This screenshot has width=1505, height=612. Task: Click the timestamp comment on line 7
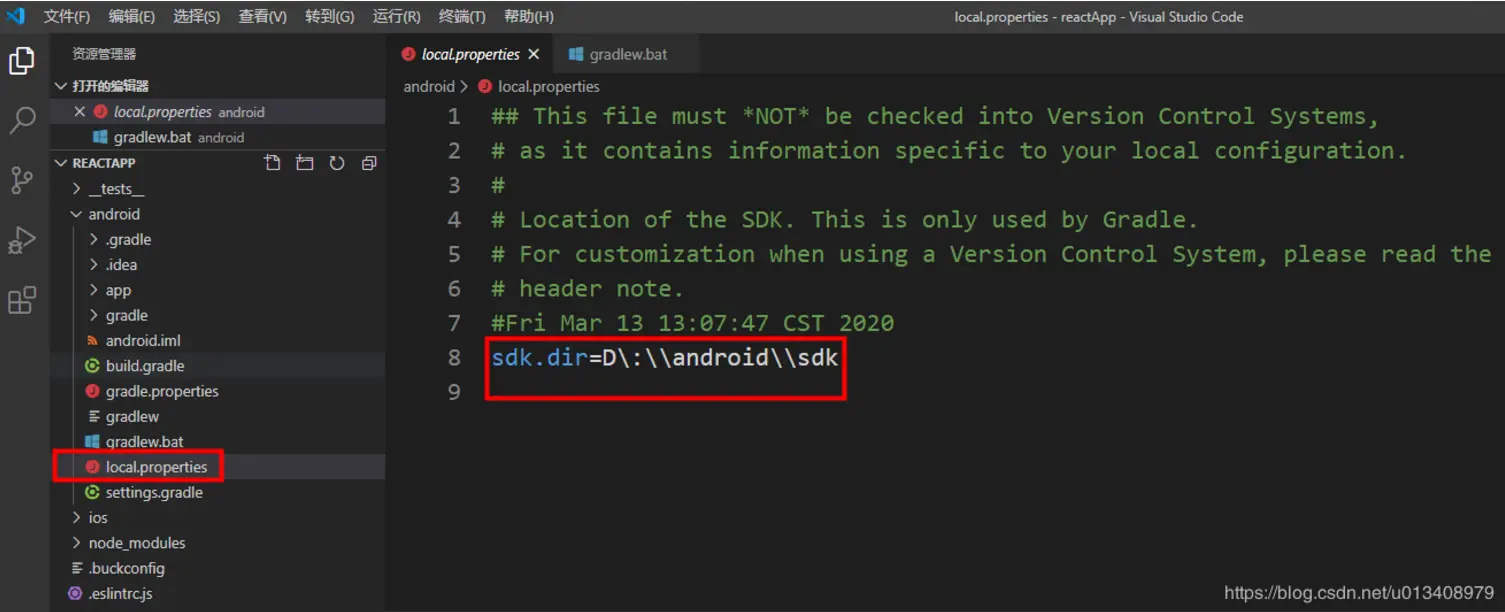692,323
